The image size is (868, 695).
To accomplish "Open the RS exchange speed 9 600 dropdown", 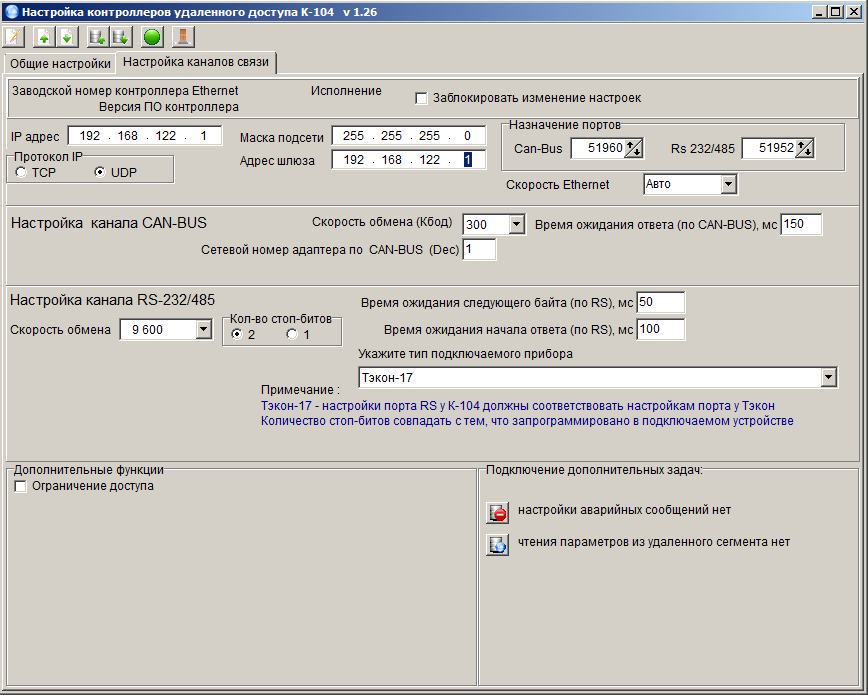I will pos(203,329).
